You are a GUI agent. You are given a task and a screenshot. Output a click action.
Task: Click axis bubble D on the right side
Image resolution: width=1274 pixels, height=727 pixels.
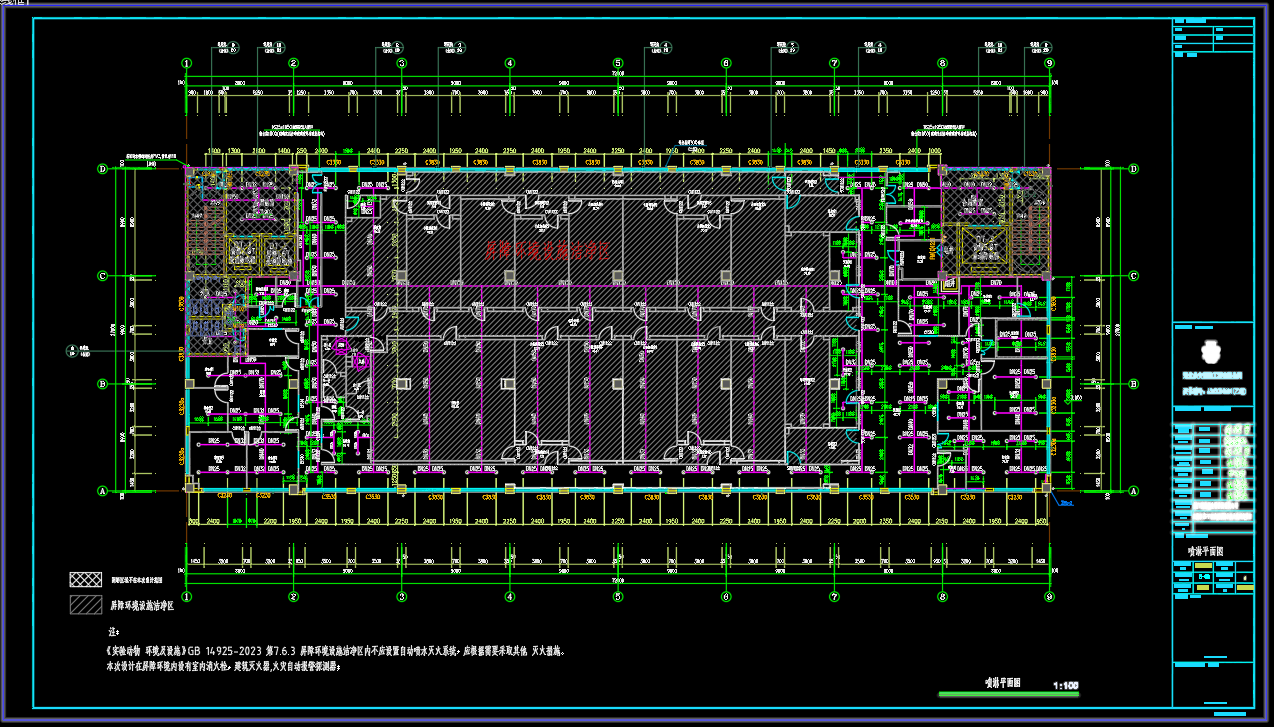(x=1133, y=169)
